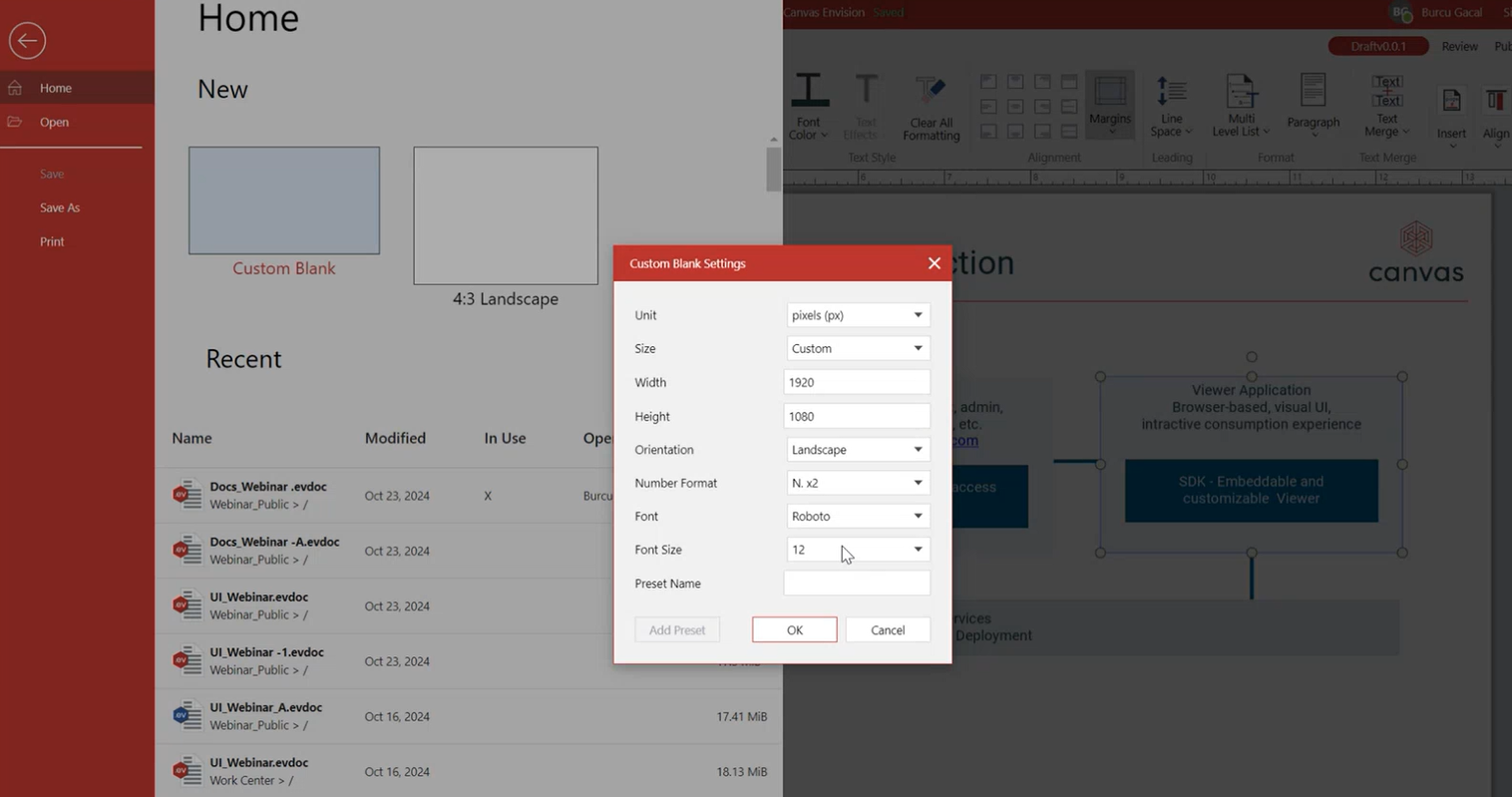
Task: Open the Multi Level List tool
Action: pyautogui.click(x=1240, y=92)
